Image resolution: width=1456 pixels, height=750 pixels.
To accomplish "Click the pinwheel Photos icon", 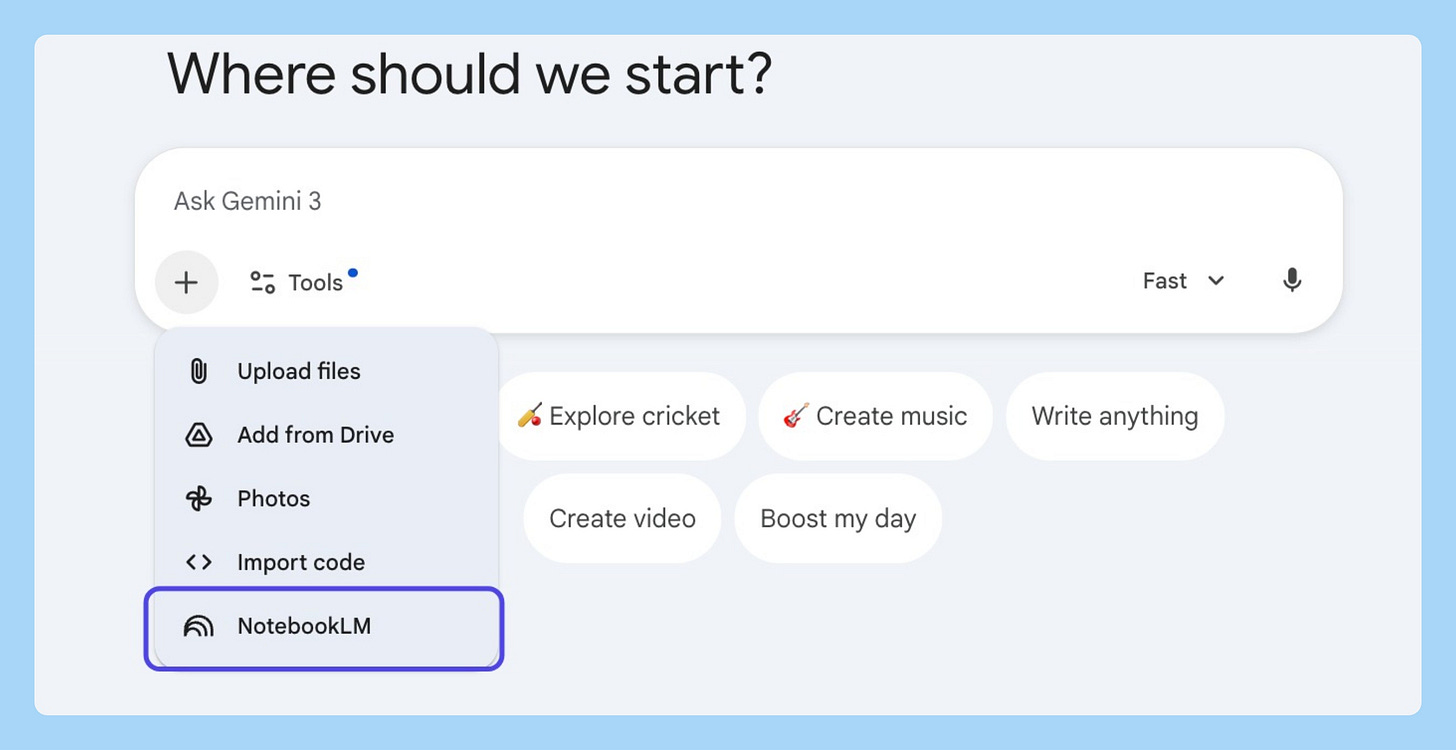I will pyautogui.click(x=199, y=499).
